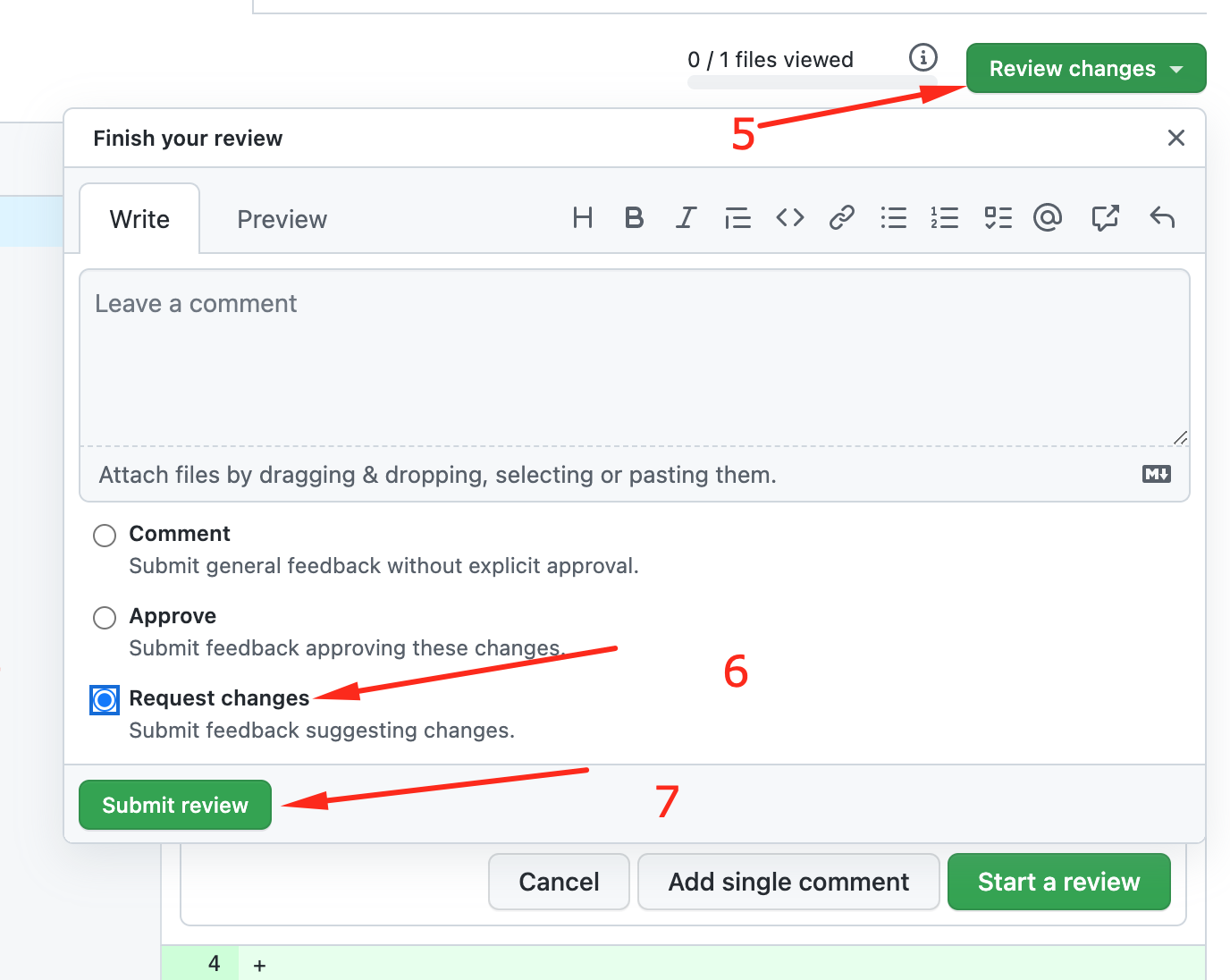Screen dimensions: 1230x980
Task: Select the Request changes radio option
Action: pos(105,700)
